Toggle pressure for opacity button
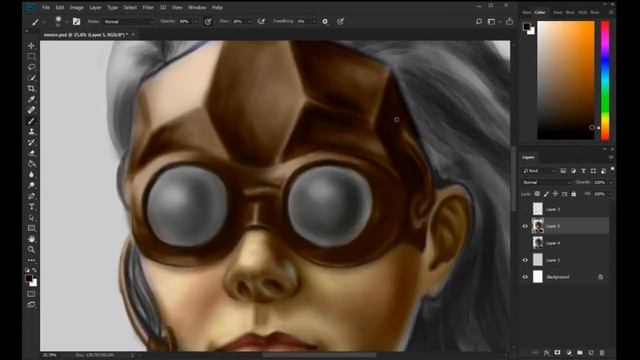The height and width of the screenshot is (360, 640). point(208,21)
